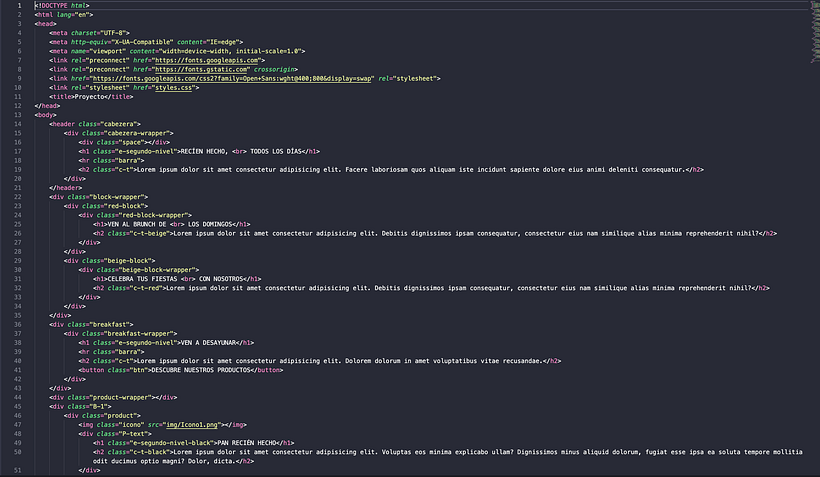Click the "c-t-red" class name

pyautogui.click(x=146, y=288)
